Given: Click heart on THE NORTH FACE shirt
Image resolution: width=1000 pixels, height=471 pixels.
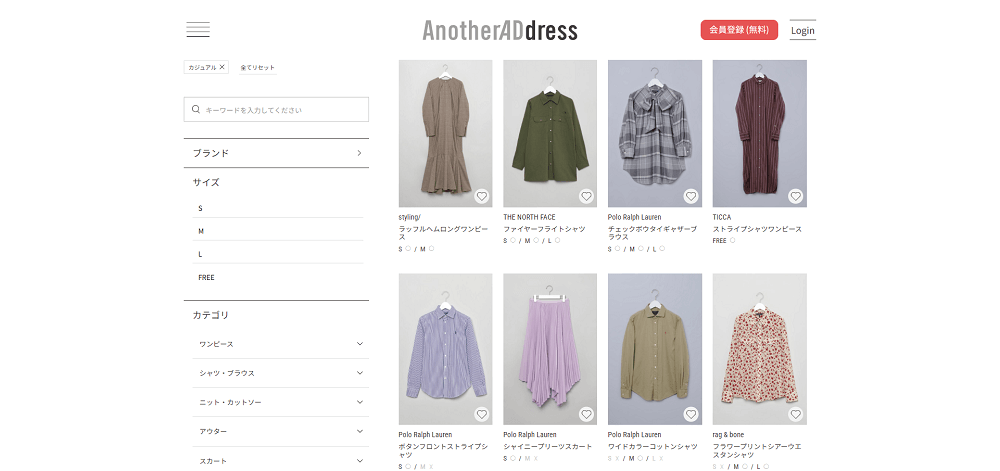Looking at the screenshot, I should tap(586, 196).
